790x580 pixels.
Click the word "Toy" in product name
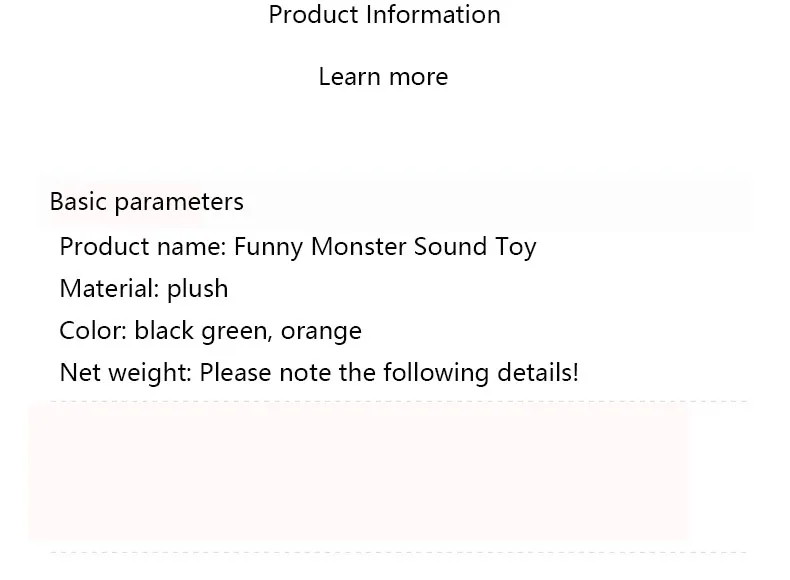click(516, 247)
